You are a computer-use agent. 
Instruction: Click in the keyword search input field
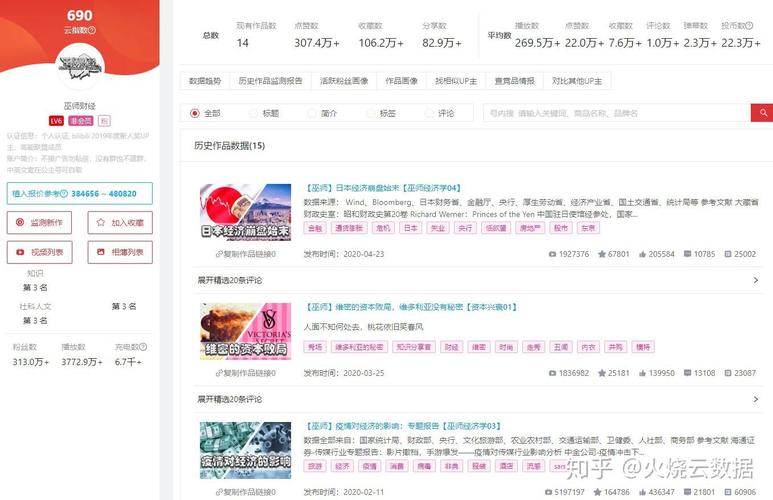617,113
